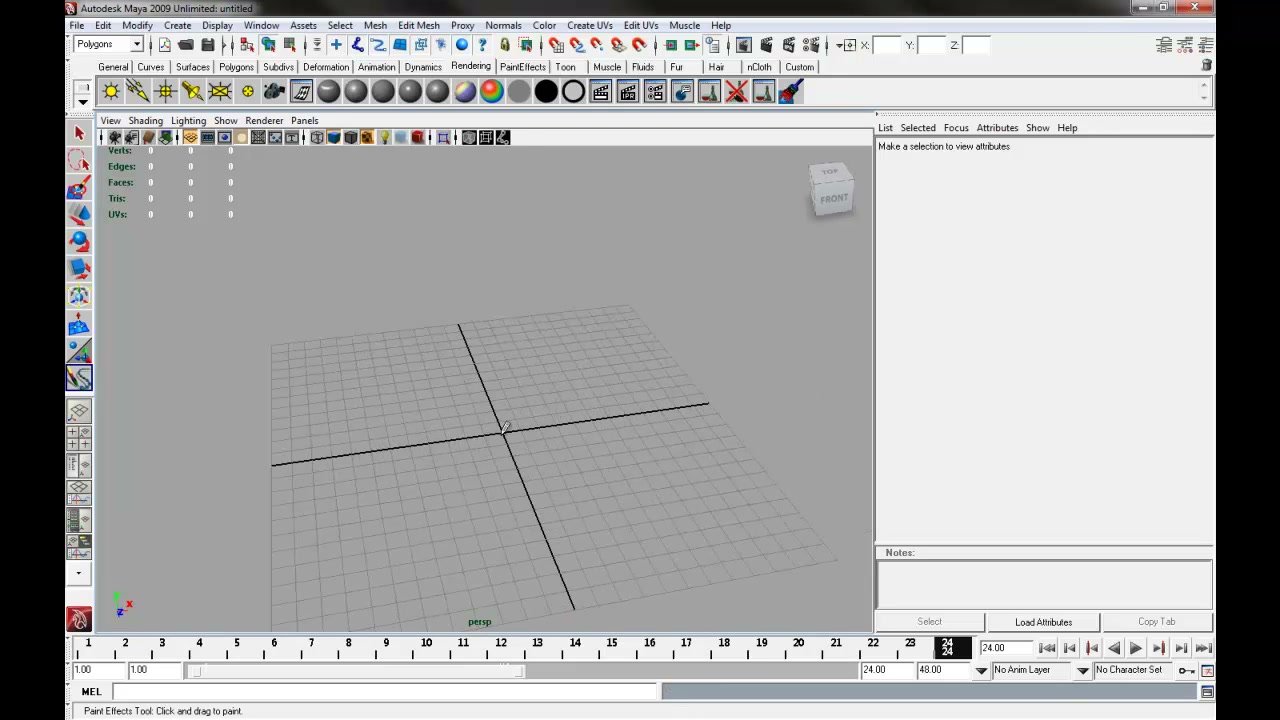Activate the Lasso select tool
Screen dimensions: 1280x720
(79, 160)
